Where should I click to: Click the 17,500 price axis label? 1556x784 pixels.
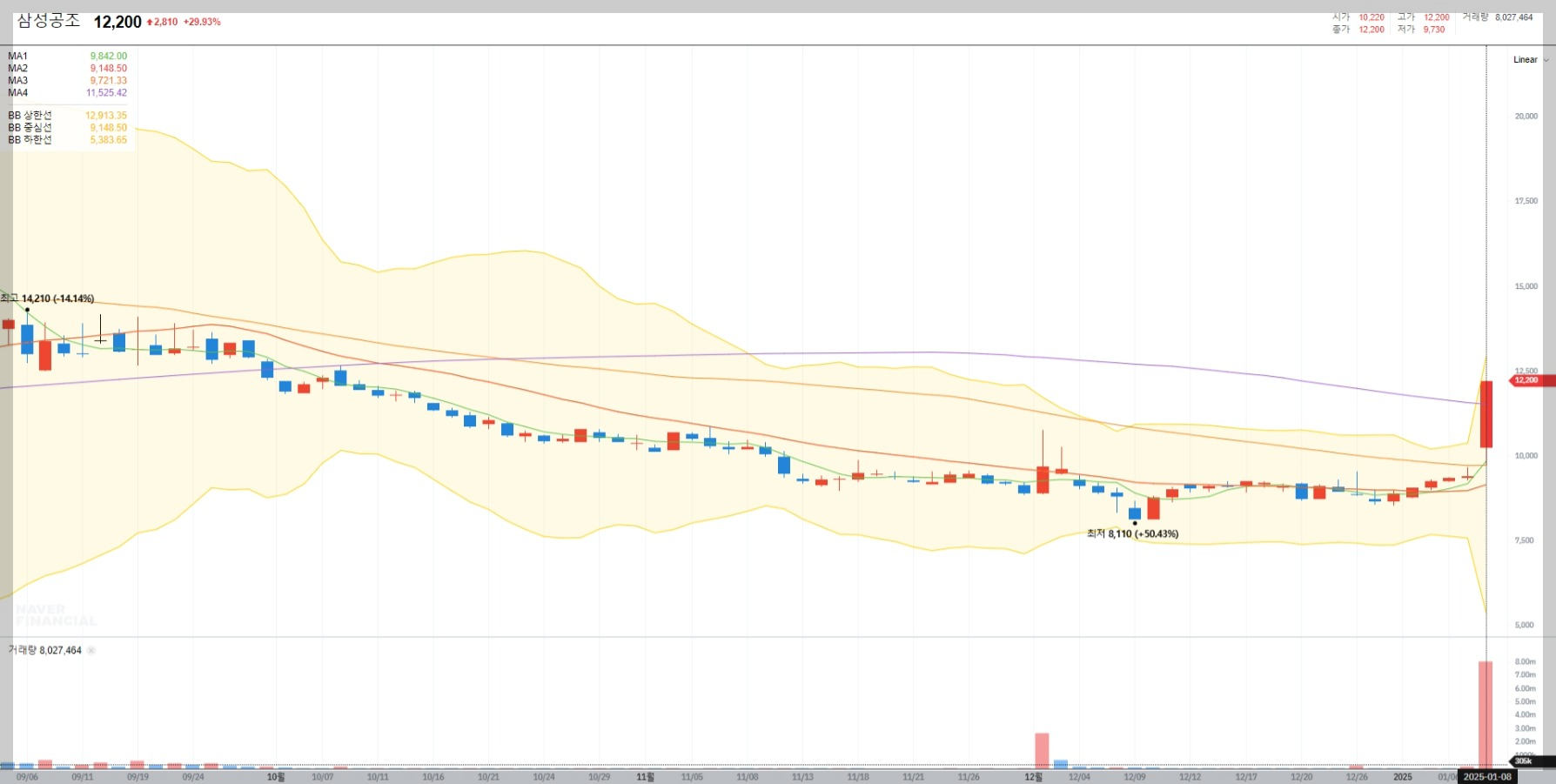pos(1526,201)
